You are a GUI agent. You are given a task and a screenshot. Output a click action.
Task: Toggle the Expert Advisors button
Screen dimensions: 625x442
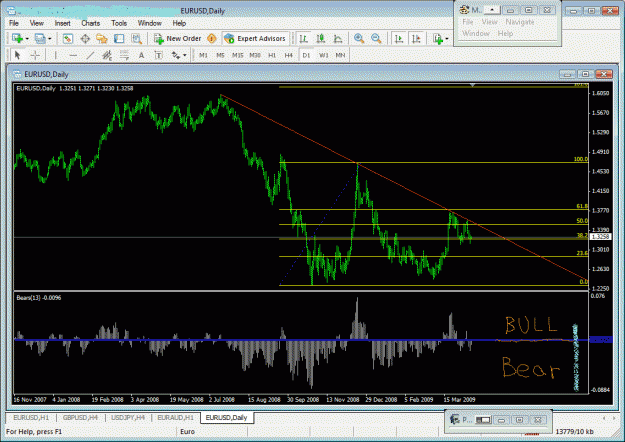click(256, 39)
